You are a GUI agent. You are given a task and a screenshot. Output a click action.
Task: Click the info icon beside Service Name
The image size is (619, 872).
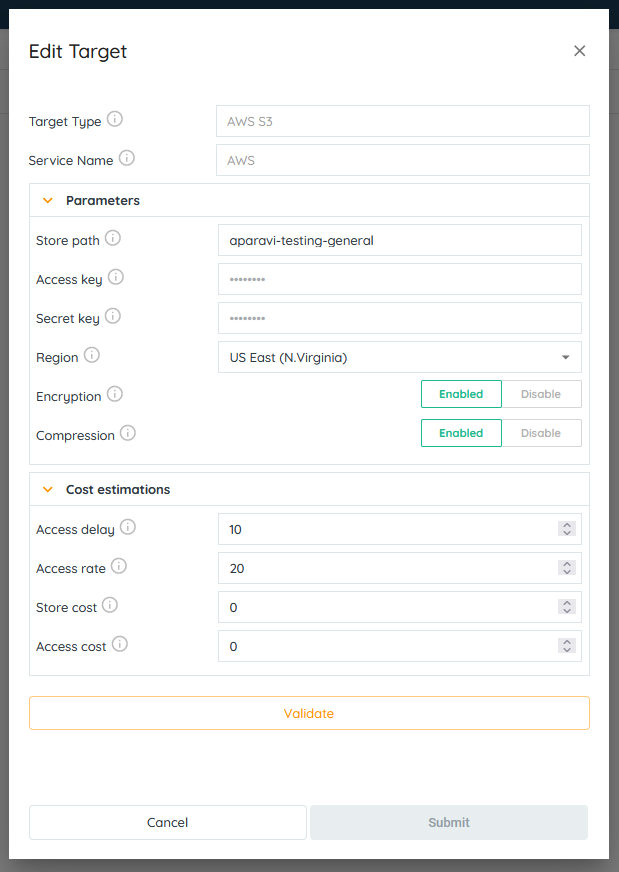pyautogui.click(x=127, y=159)
